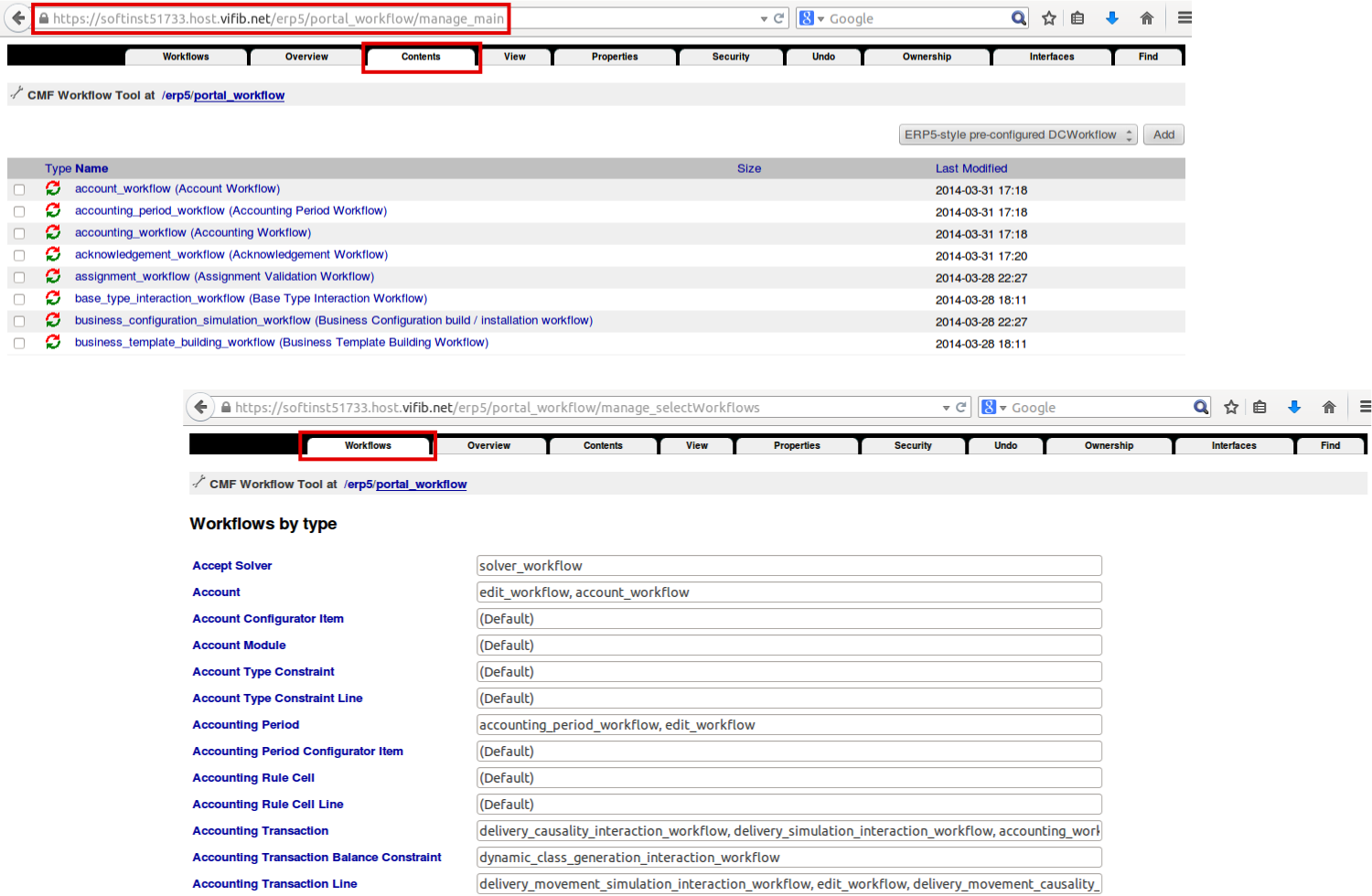
Task: Reload the page in the top browser
Action: click(x=779, y=18)
